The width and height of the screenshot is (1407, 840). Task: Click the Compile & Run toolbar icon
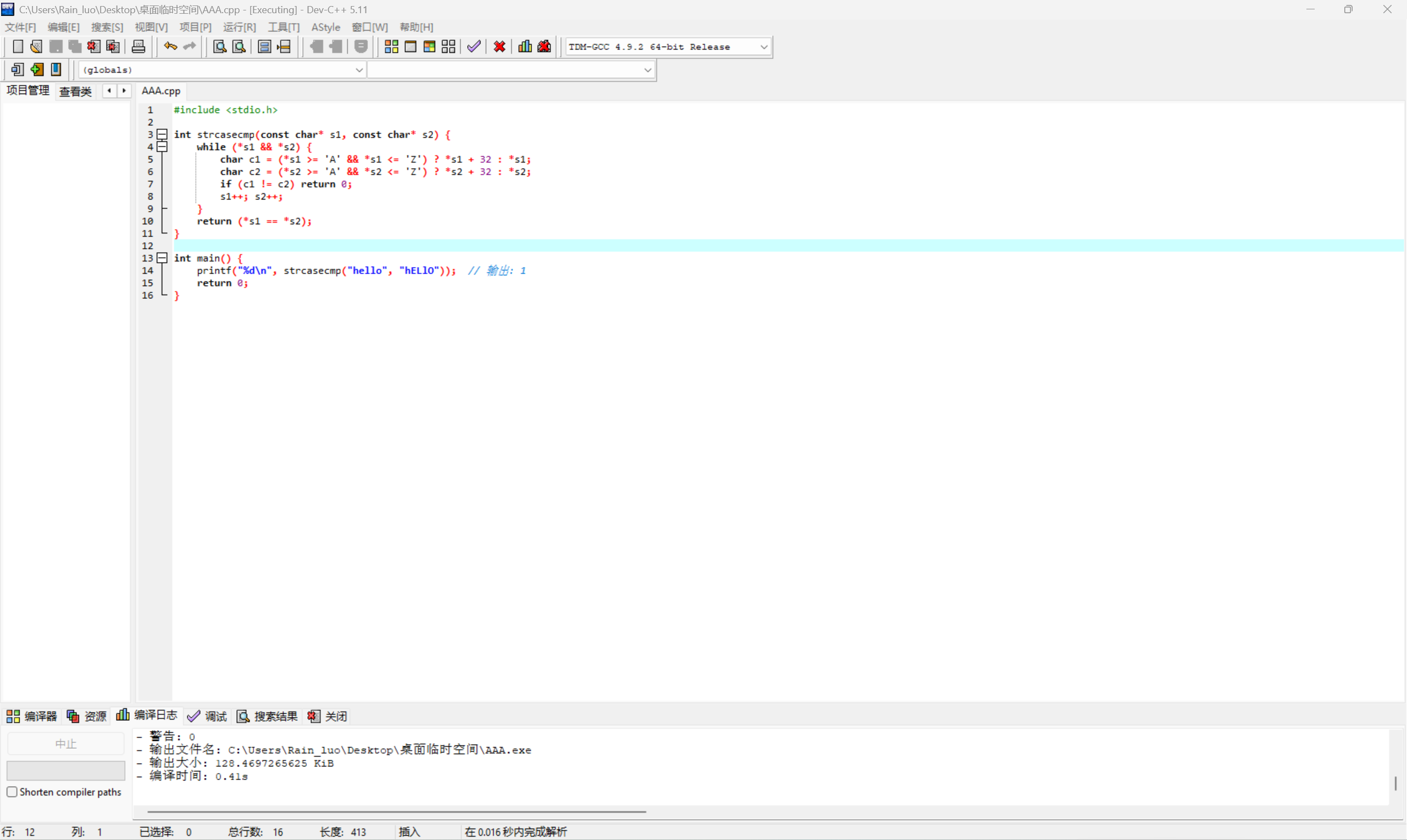pyautogui.click(x=429, y=46)
